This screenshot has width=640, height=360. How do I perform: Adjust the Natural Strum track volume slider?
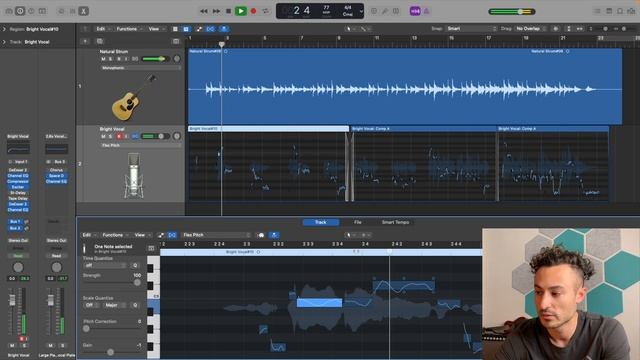click(x=155, y=59)
